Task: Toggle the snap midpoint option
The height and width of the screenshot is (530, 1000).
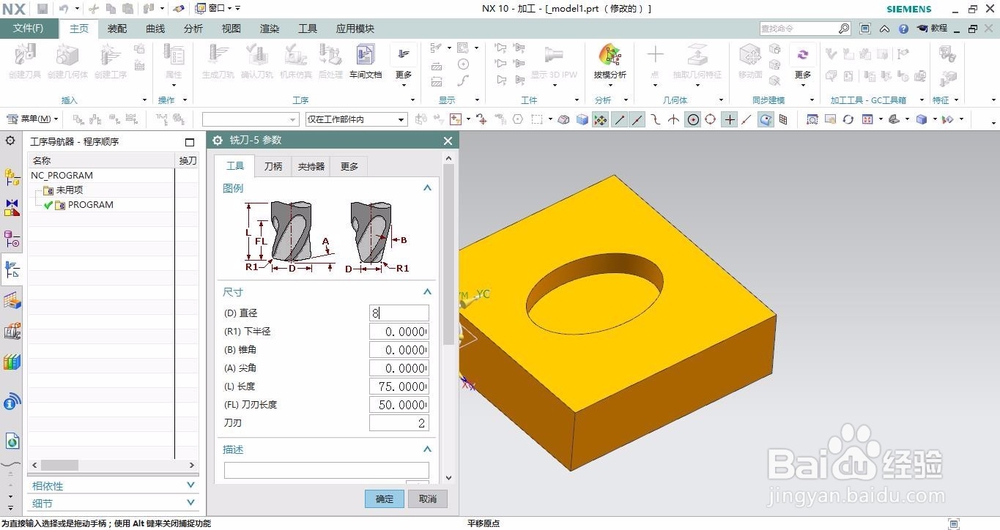Action: coord(636,119)
